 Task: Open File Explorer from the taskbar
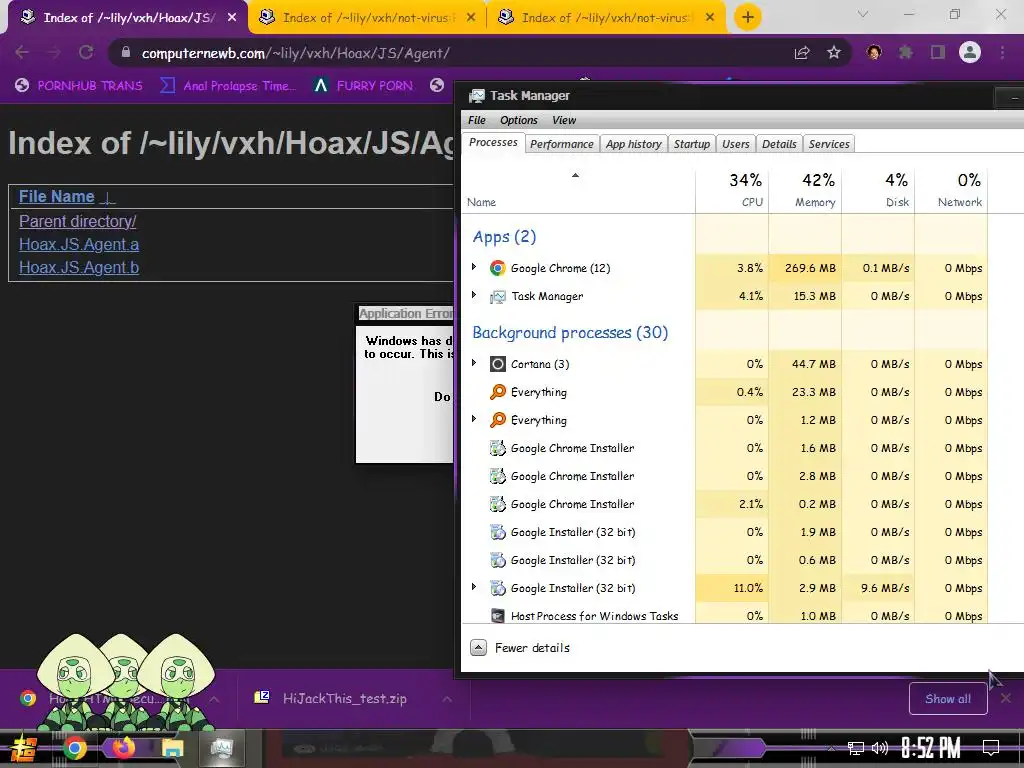pyautogui.click(x=172, y=748)
